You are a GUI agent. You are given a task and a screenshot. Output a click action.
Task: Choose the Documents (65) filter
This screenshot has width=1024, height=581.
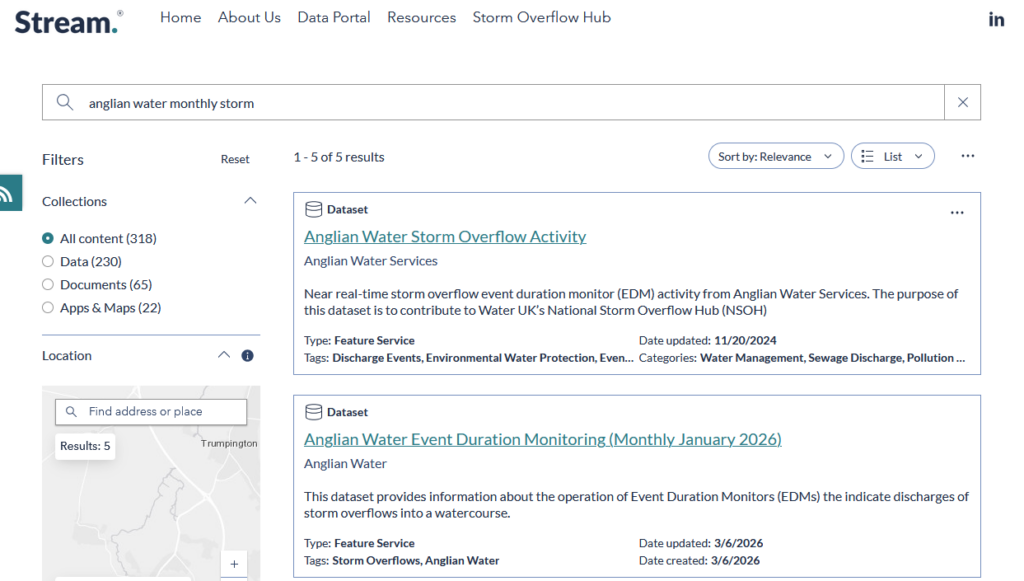[48, 285]
